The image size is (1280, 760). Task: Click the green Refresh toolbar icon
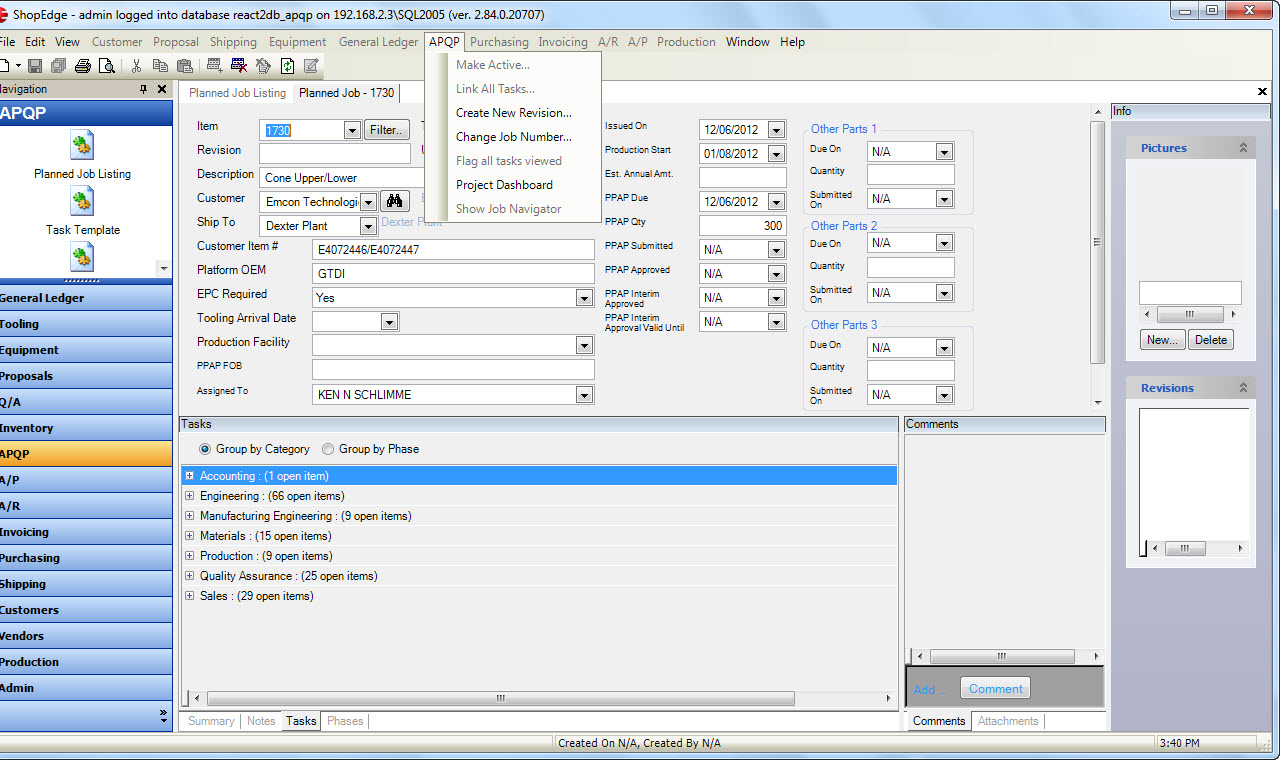click(288, 66)
